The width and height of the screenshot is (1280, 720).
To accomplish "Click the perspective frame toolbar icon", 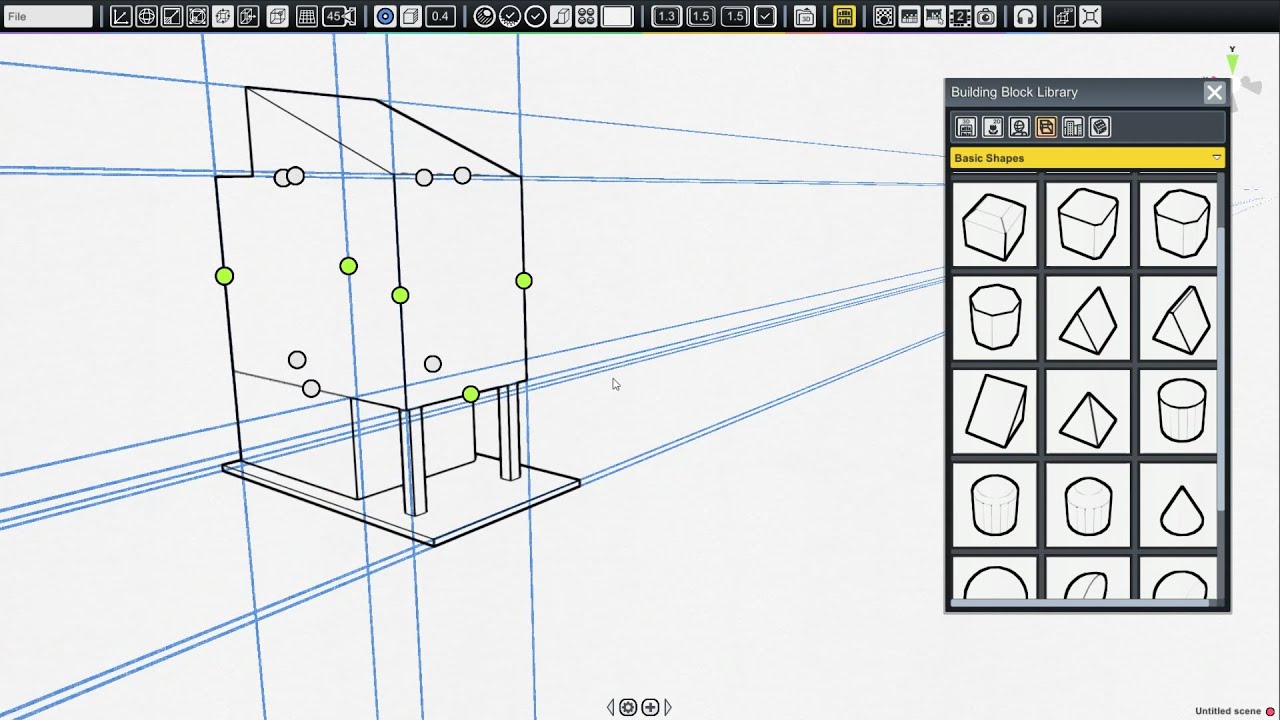I will tap(197, 16).
